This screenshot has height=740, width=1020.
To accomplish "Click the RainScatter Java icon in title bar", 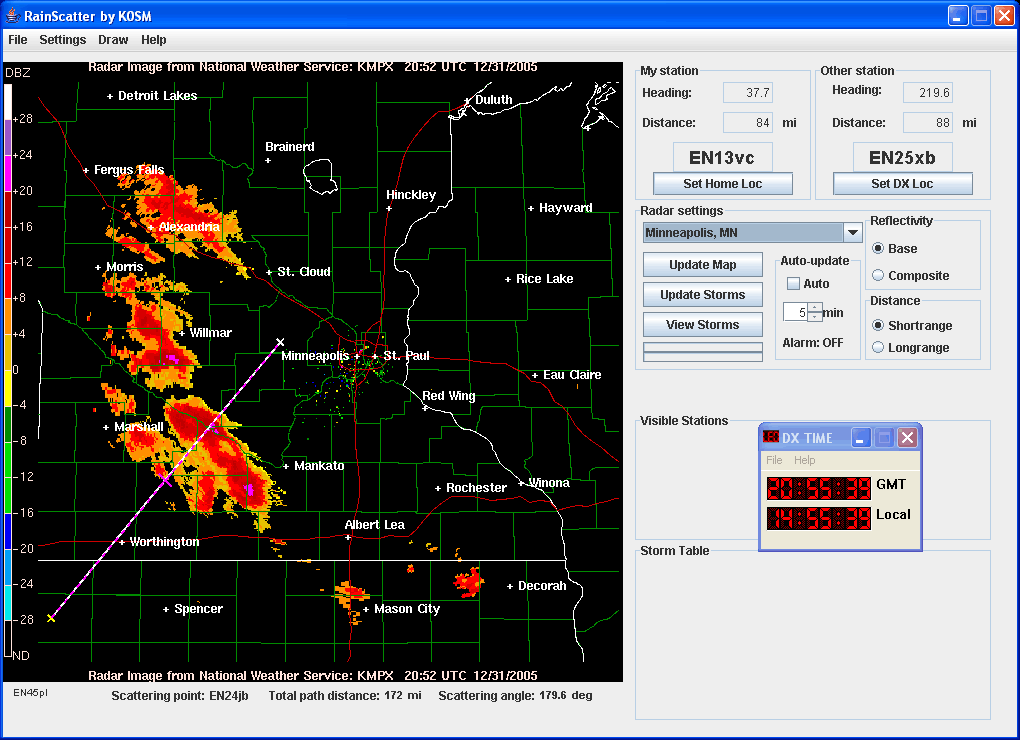I will (x=12, y=16).
